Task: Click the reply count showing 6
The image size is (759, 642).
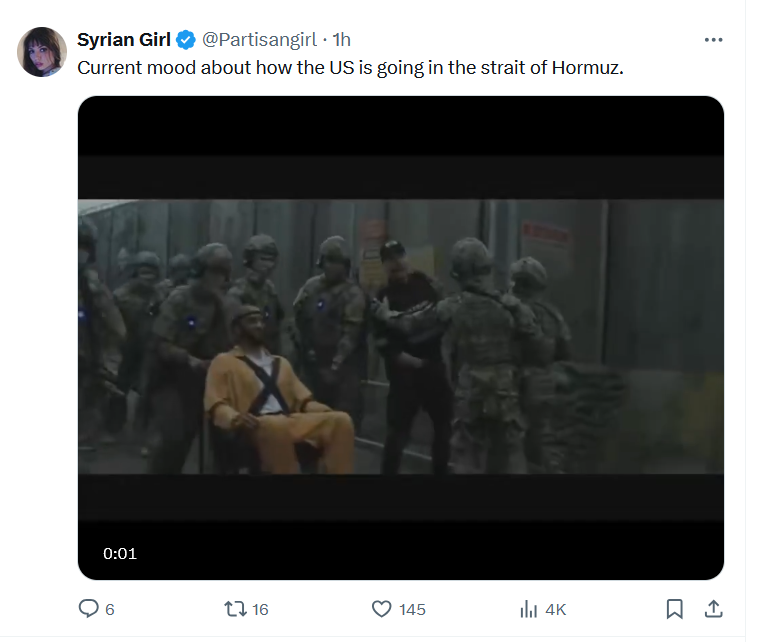Action: tap(109, 609)
